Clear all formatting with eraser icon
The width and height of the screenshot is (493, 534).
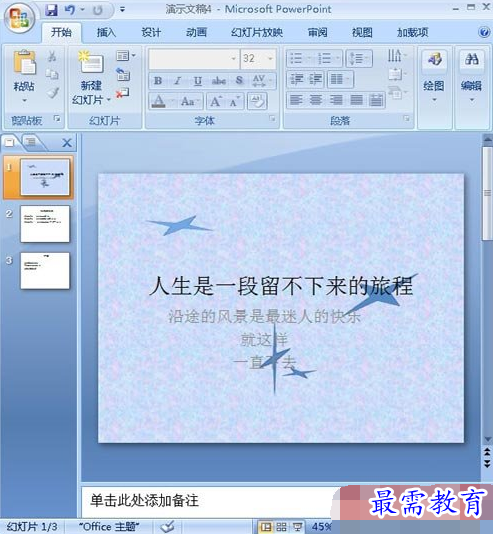pos(257,101)
